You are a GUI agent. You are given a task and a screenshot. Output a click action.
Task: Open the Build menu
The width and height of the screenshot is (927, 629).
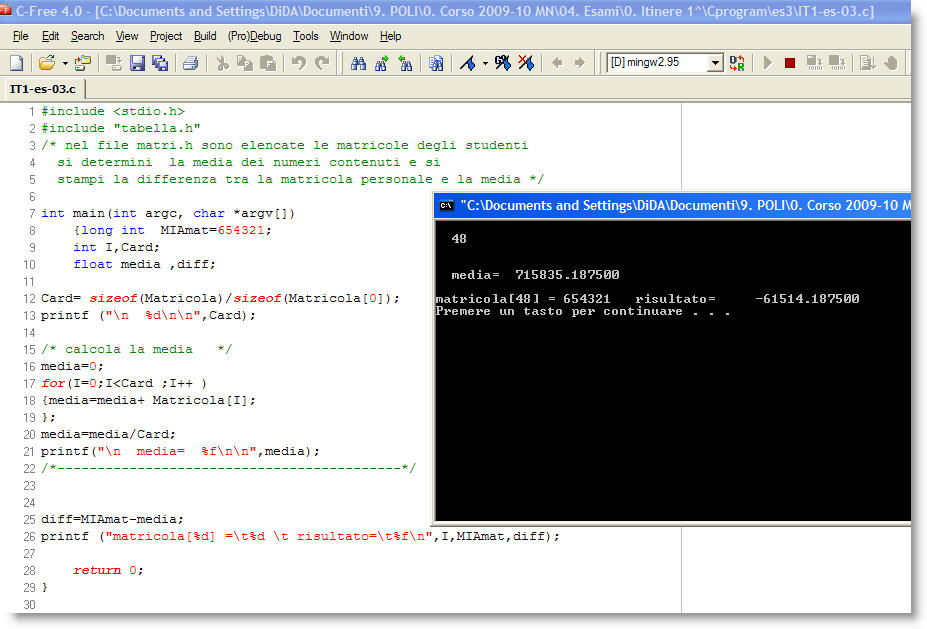(205, 36)
